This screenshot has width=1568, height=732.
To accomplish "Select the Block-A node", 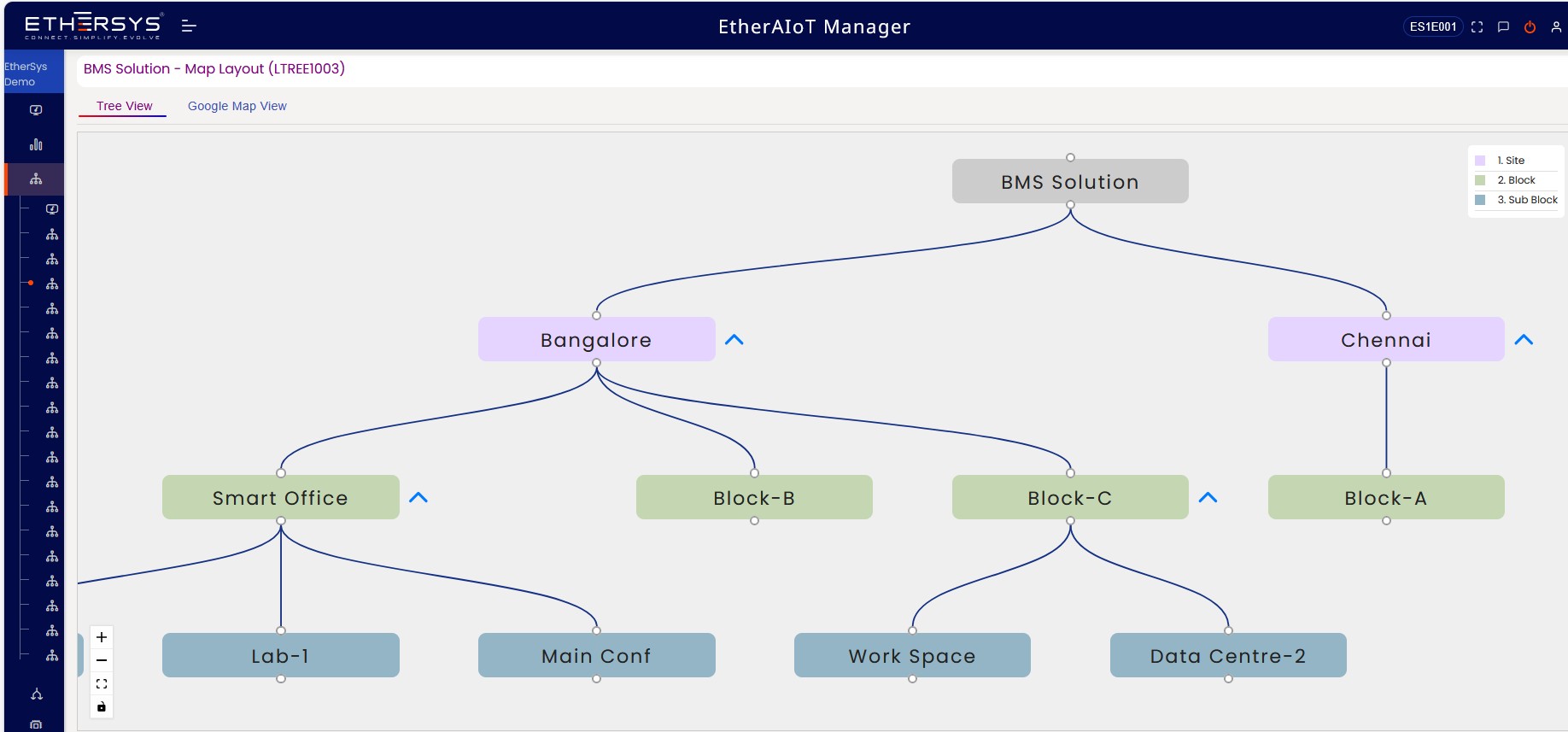I will tap(1386, 497).
